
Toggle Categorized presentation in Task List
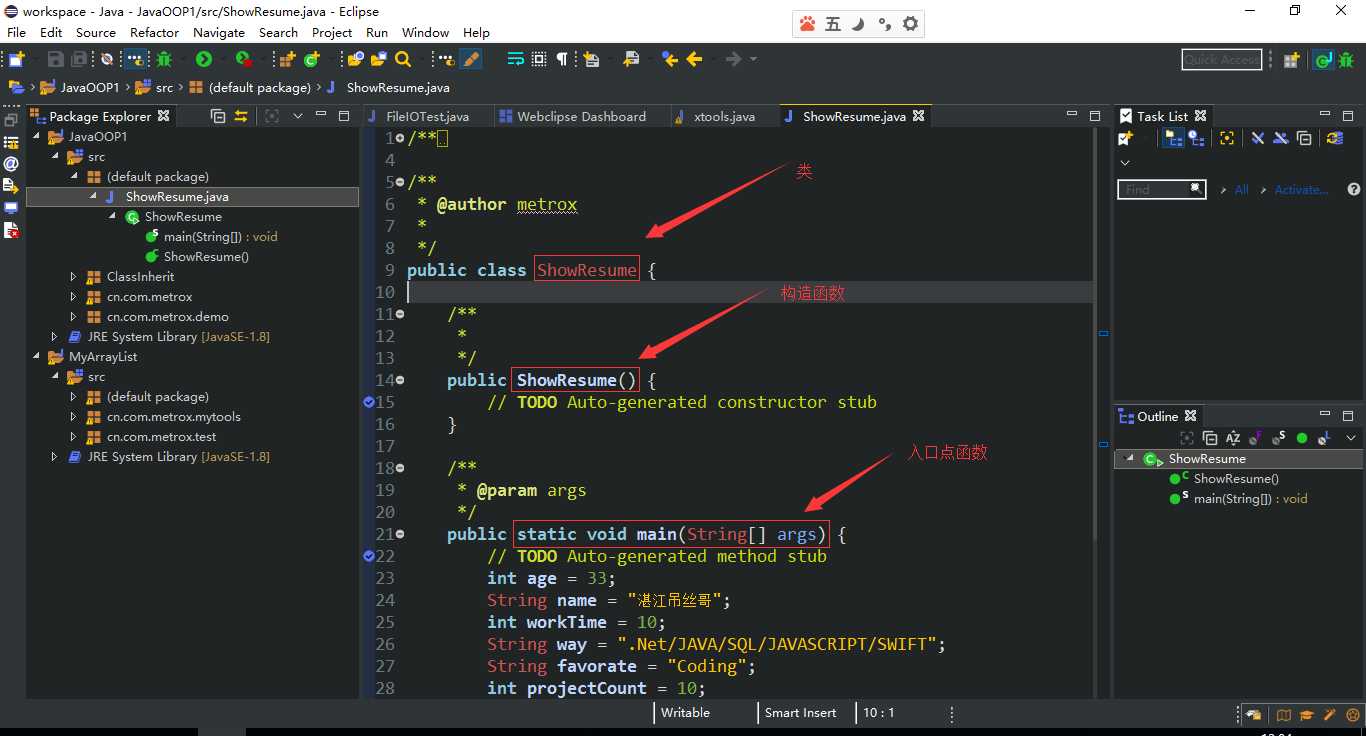(1174, 138)
